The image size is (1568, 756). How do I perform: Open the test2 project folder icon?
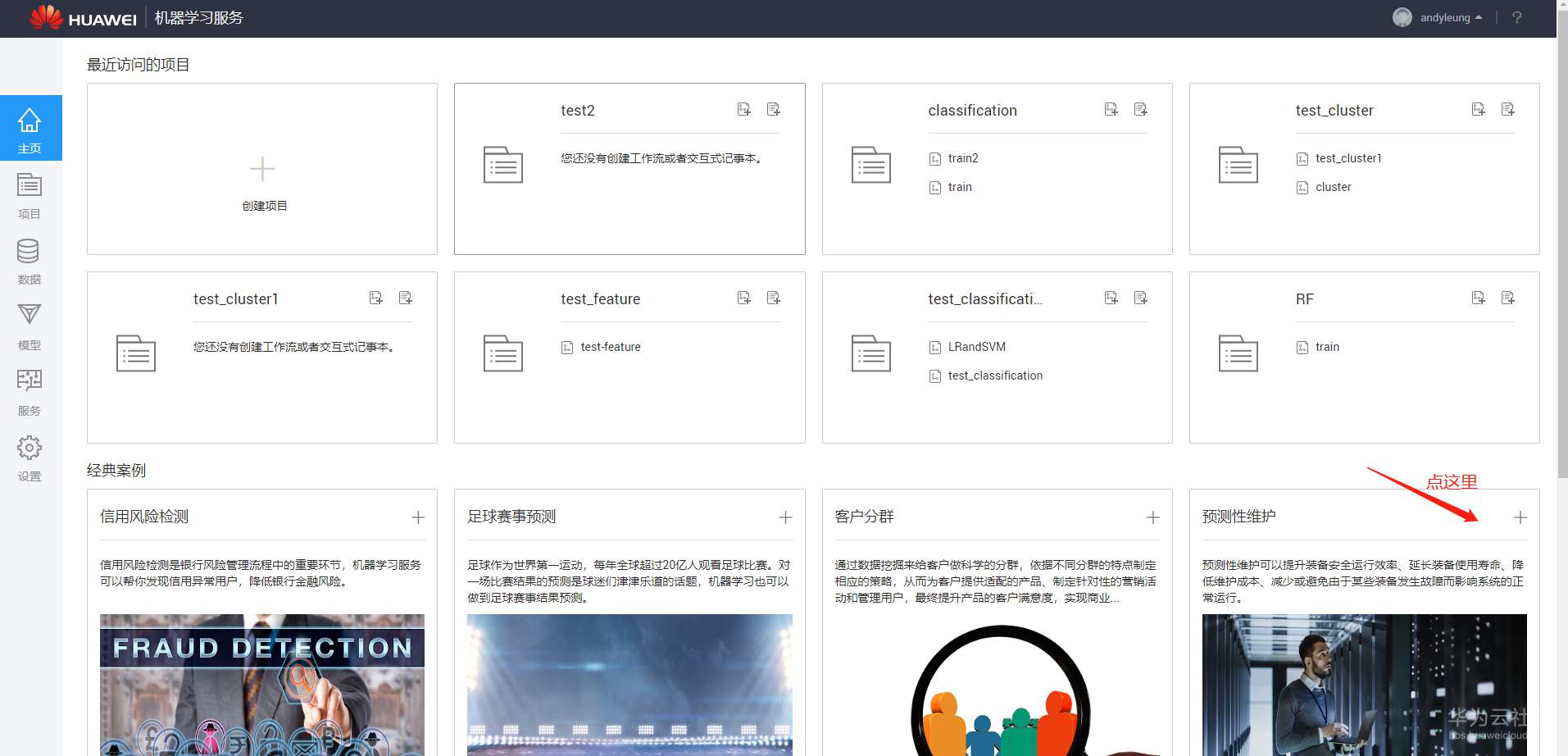tap(503, 164)
